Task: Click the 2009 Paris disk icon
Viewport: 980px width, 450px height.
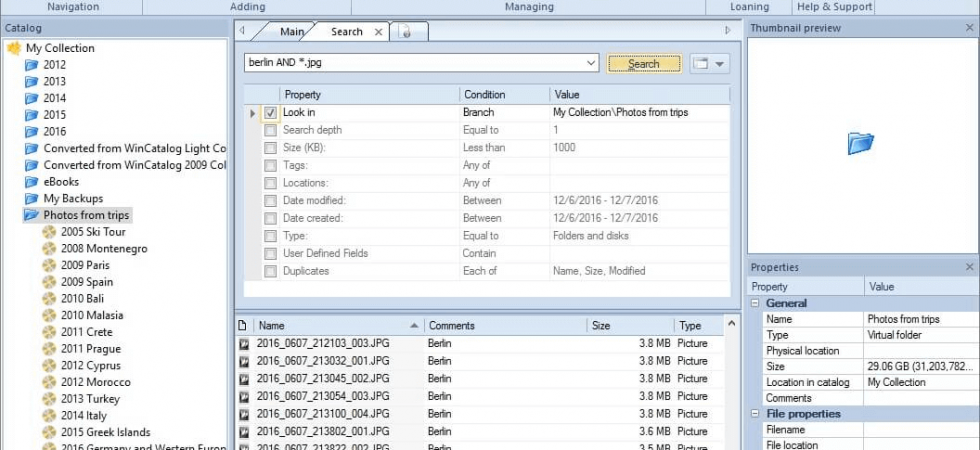Action: pos(49,265)
